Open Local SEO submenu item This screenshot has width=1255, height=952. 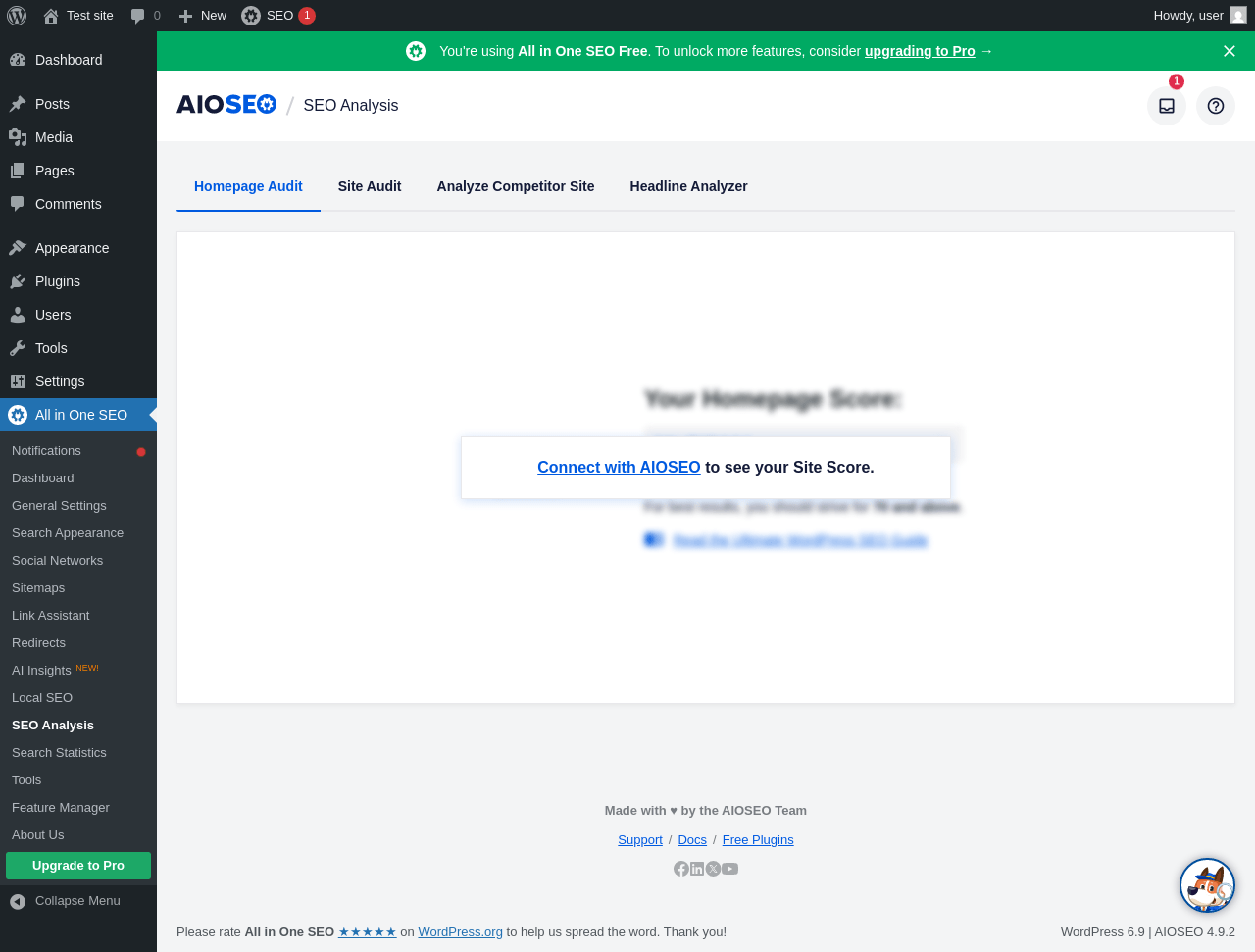78,698
